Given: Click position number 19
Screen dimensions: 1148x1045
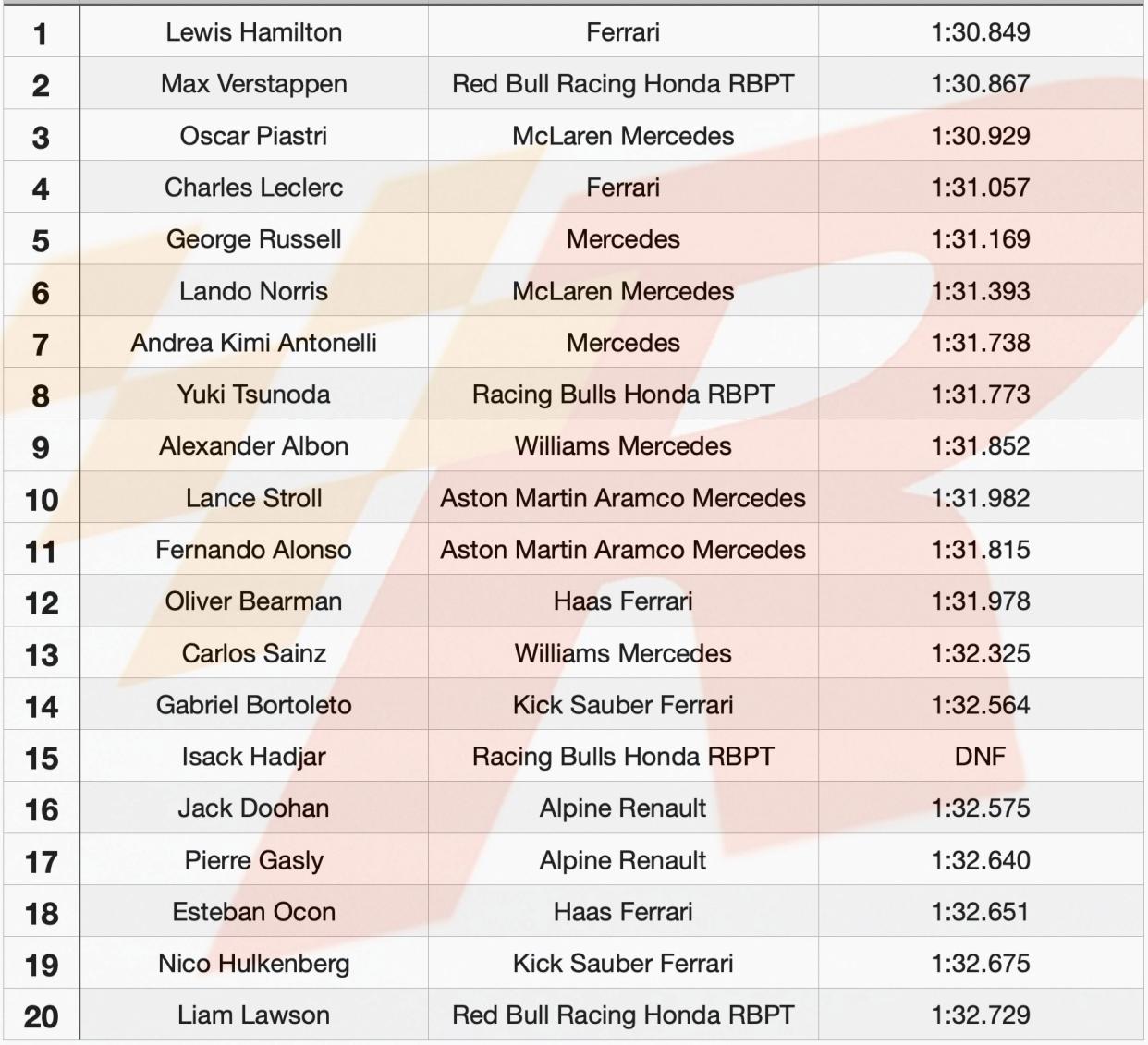Looking at the screenshot, I should tap(41, 966).
